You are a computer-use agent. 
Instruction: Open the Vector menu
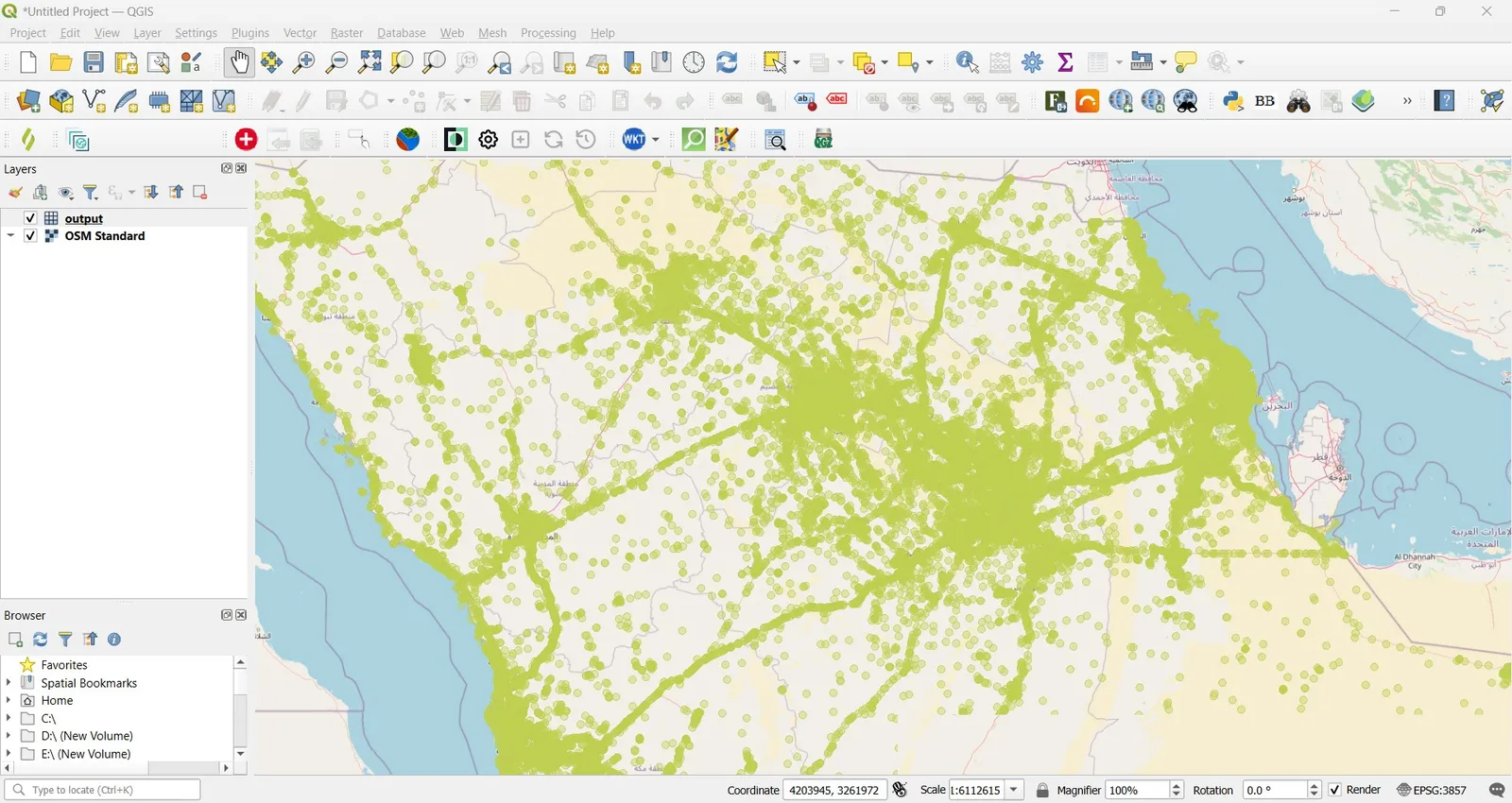(301, 33)
